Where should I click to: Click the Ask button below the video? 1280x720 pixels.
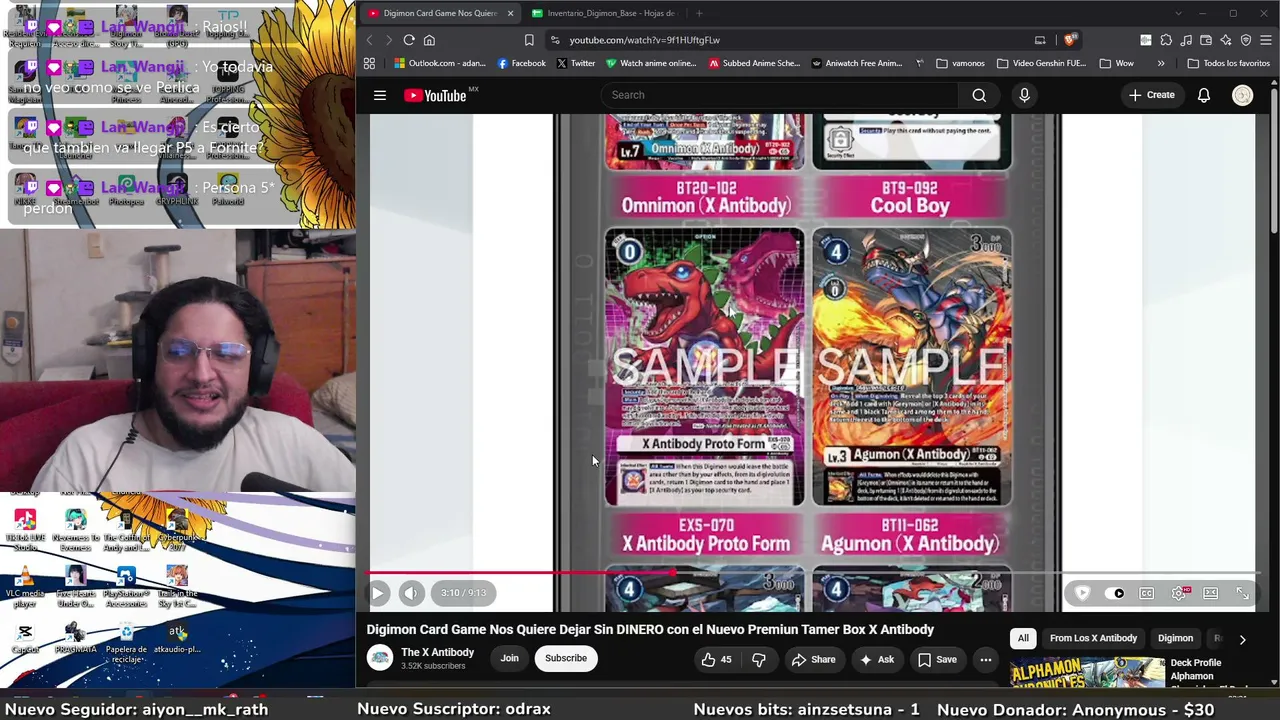(876, 659)
